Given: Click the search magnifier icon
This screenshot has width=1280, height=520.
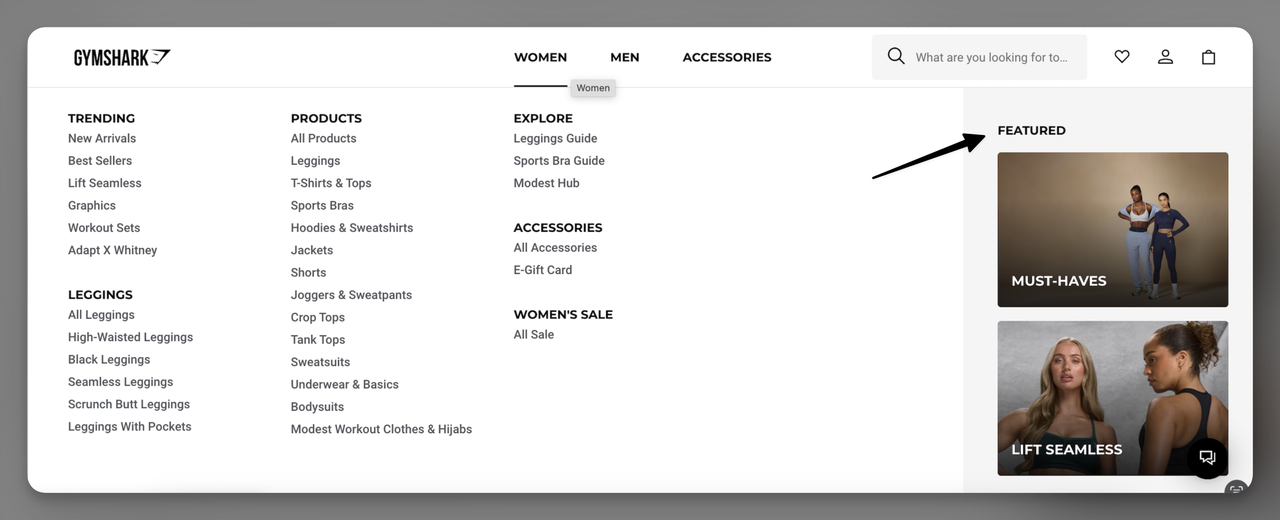Looking at the screenshot, I should (896, 56).
